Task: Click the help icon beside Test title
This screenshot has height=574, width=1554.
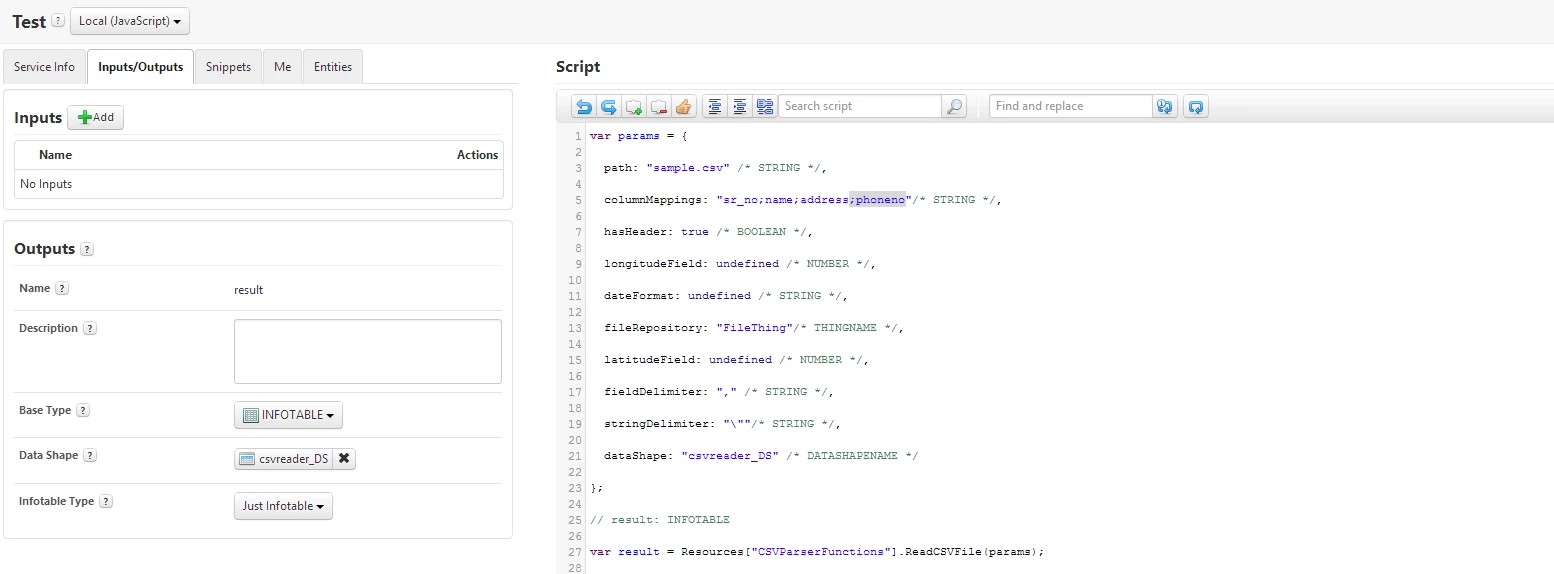Action: 58,20
